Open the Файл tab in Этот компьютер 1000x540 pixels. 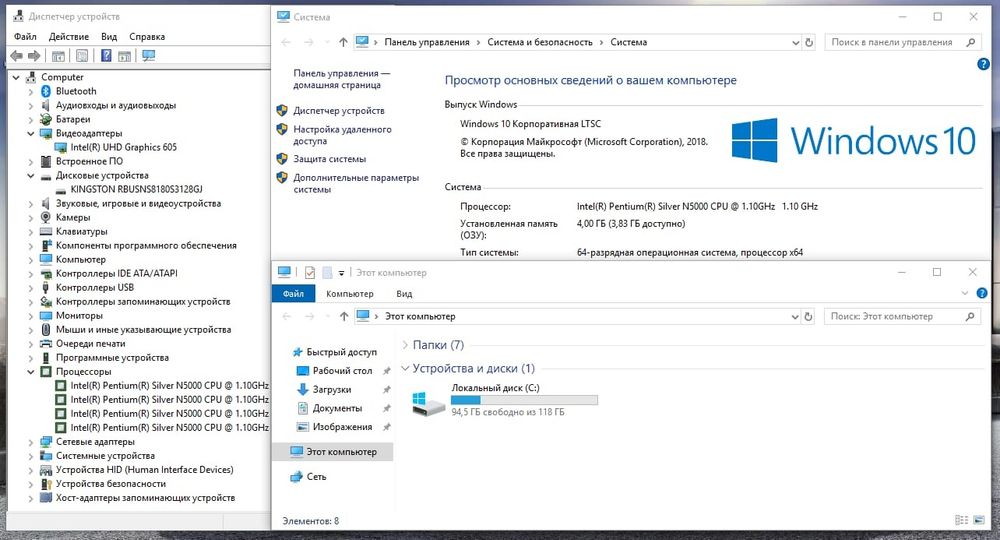pyautogui.click(x=293, y=294)
